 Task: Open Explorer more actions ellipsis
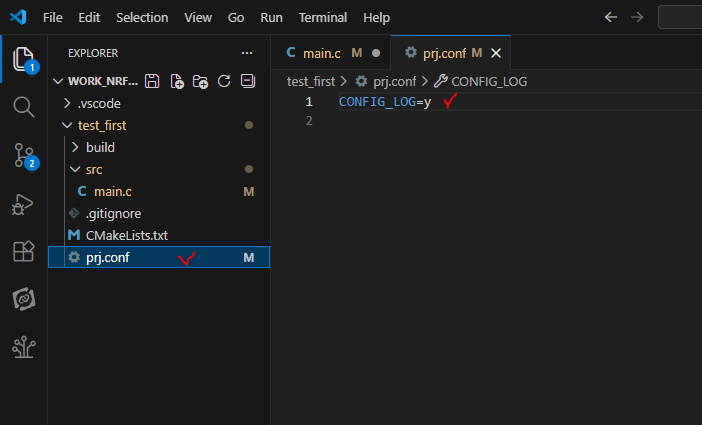(247, 53)
